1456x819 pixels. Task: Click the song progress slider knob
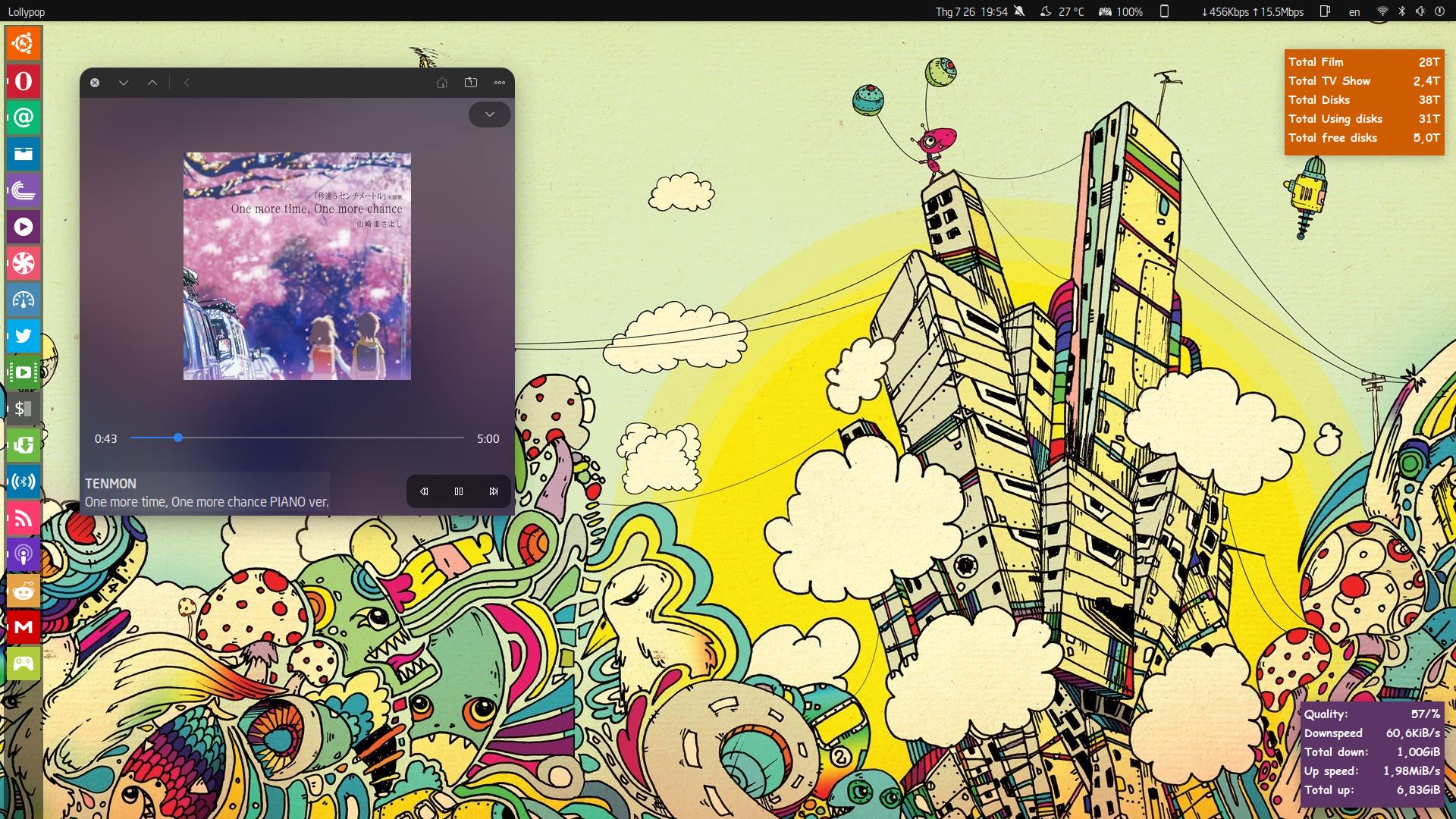coord(178,438)
